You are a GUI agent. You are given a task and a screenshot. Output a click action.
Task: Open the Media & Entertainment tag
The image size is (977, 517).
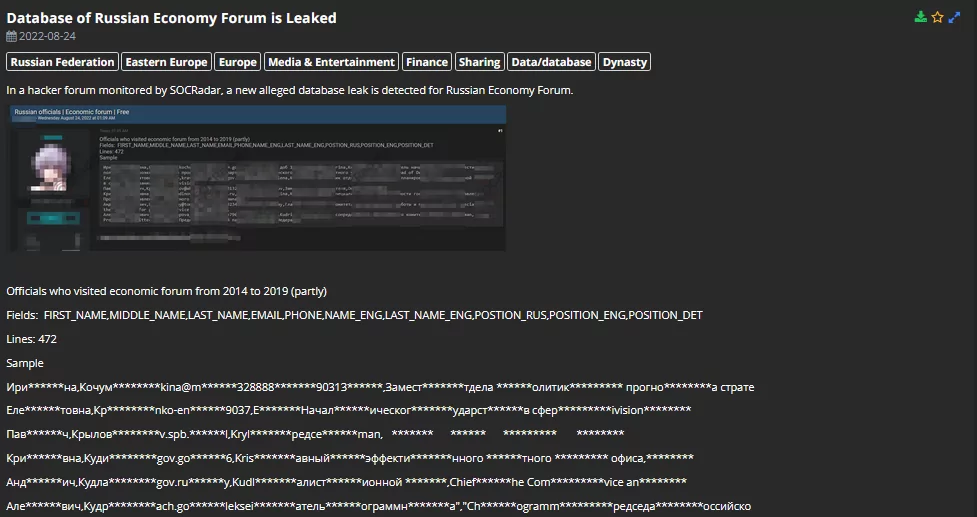[331, 62]
